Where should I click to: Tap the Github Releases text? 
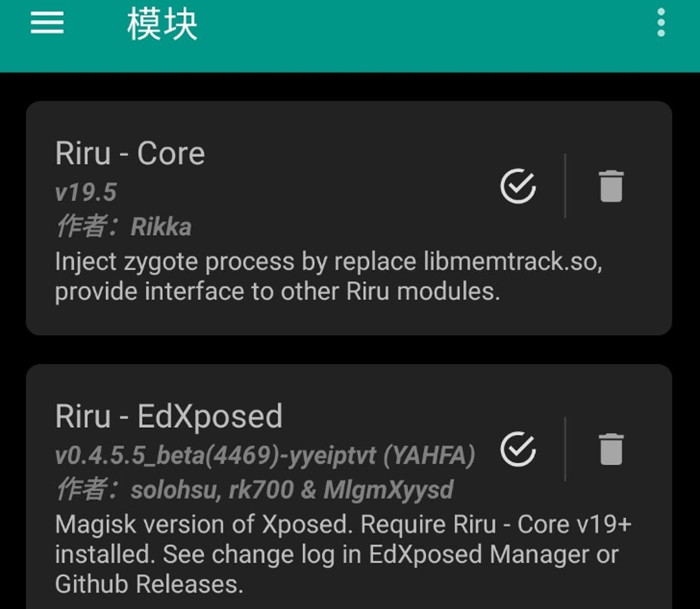149,584
